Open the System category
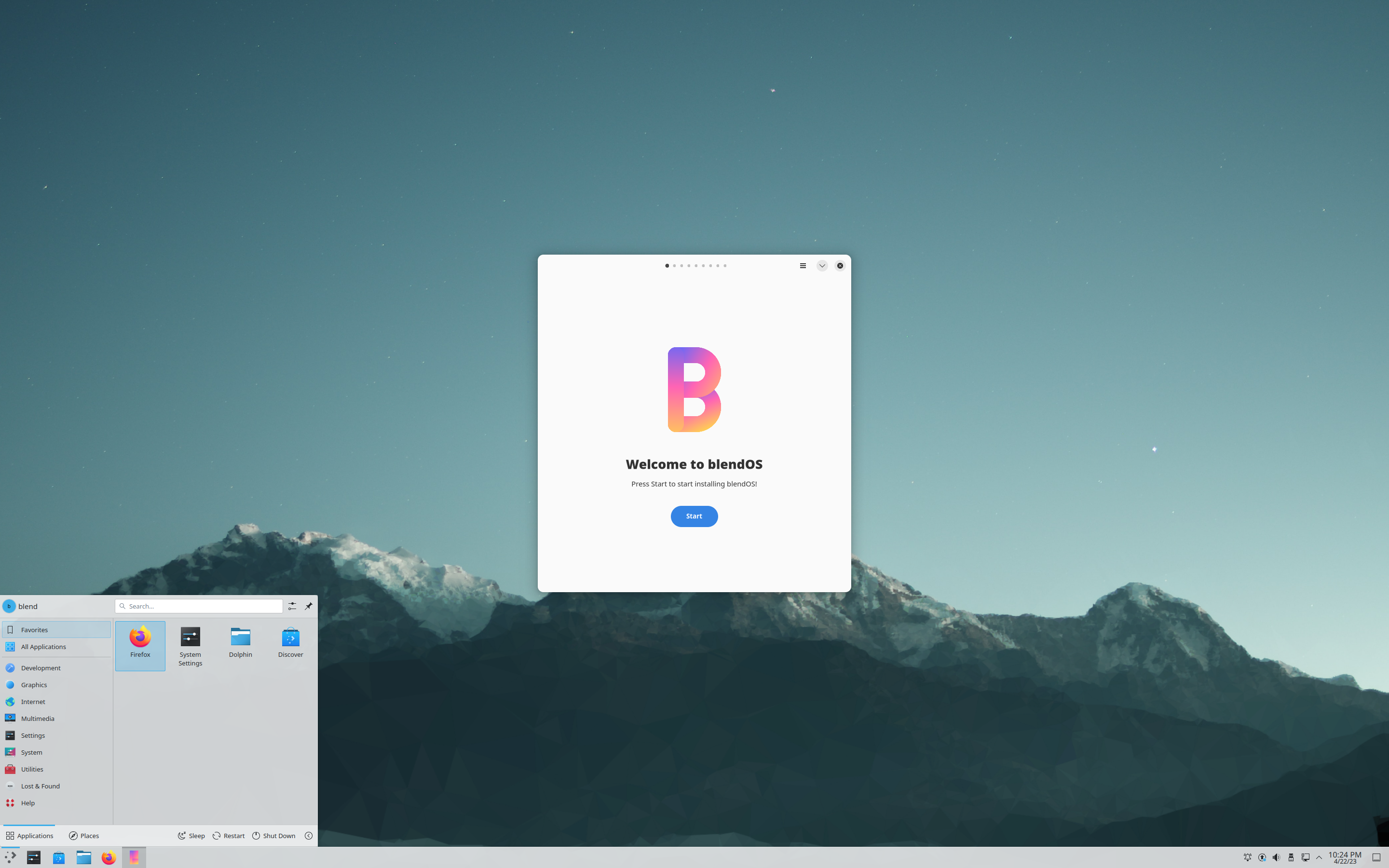Screen dimensions: 1389x868 tap(56, 752)
